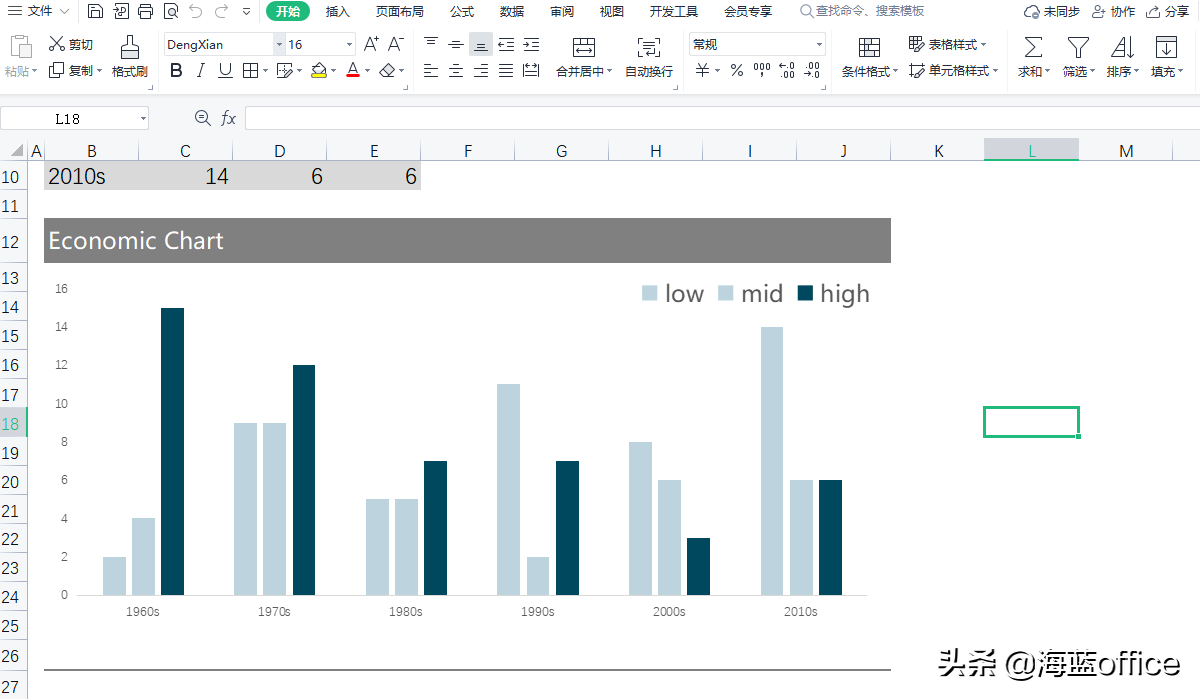Switch to 页面布局 (Page Layout) tab
1200x699 pixels.
(x=400, y=11)
